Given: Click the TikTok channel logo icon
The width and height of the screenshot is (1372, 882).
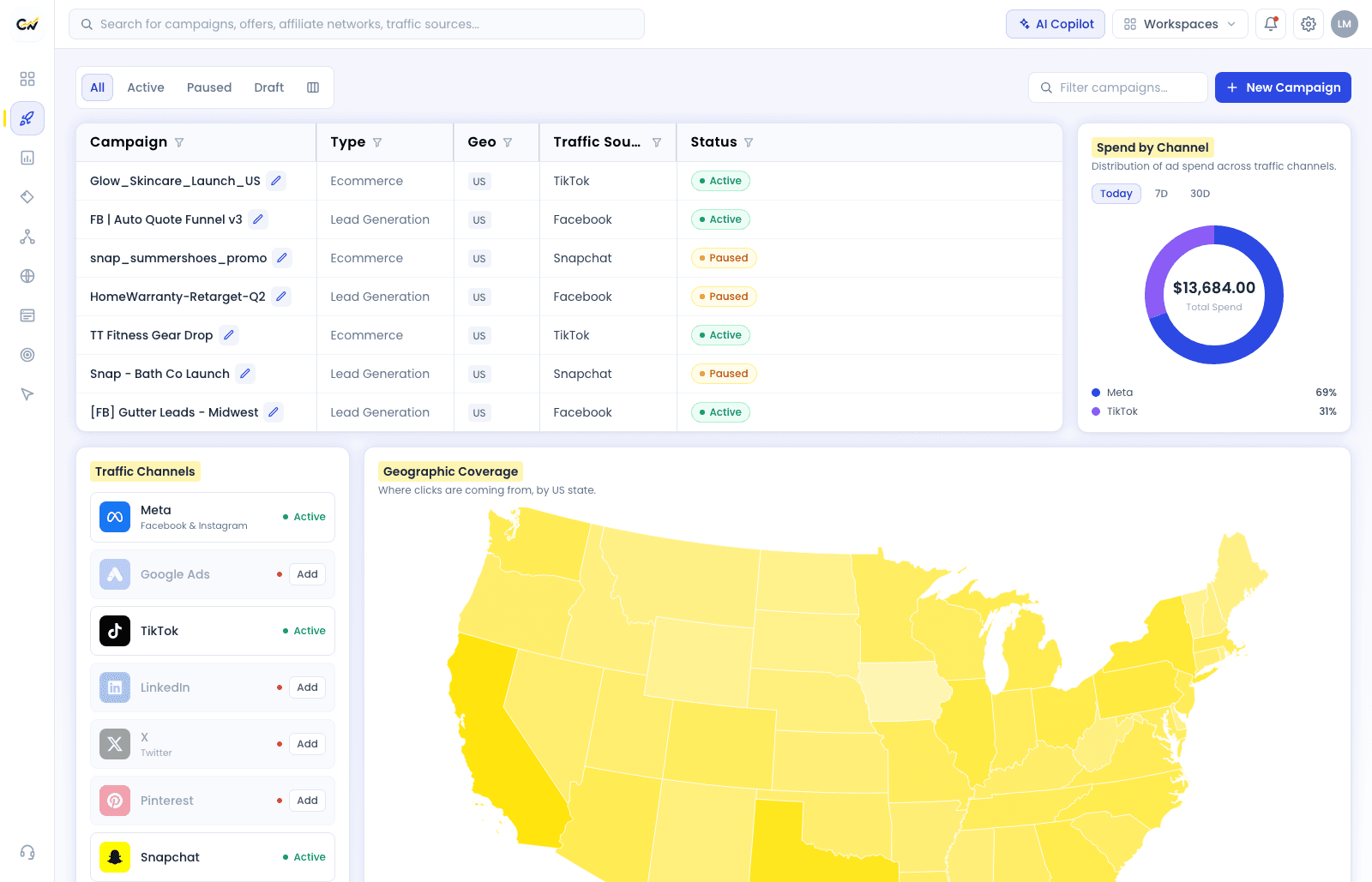Looking at the screenshot, I should 115,631.
